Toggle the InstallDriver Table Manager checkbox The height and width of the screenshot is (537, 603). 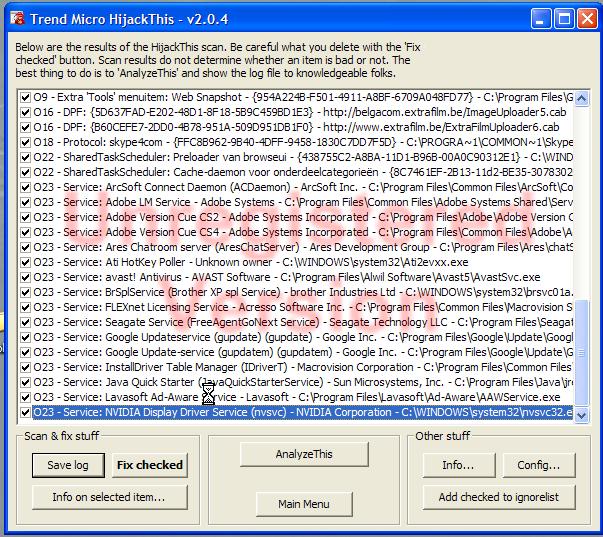coord(25,367)
